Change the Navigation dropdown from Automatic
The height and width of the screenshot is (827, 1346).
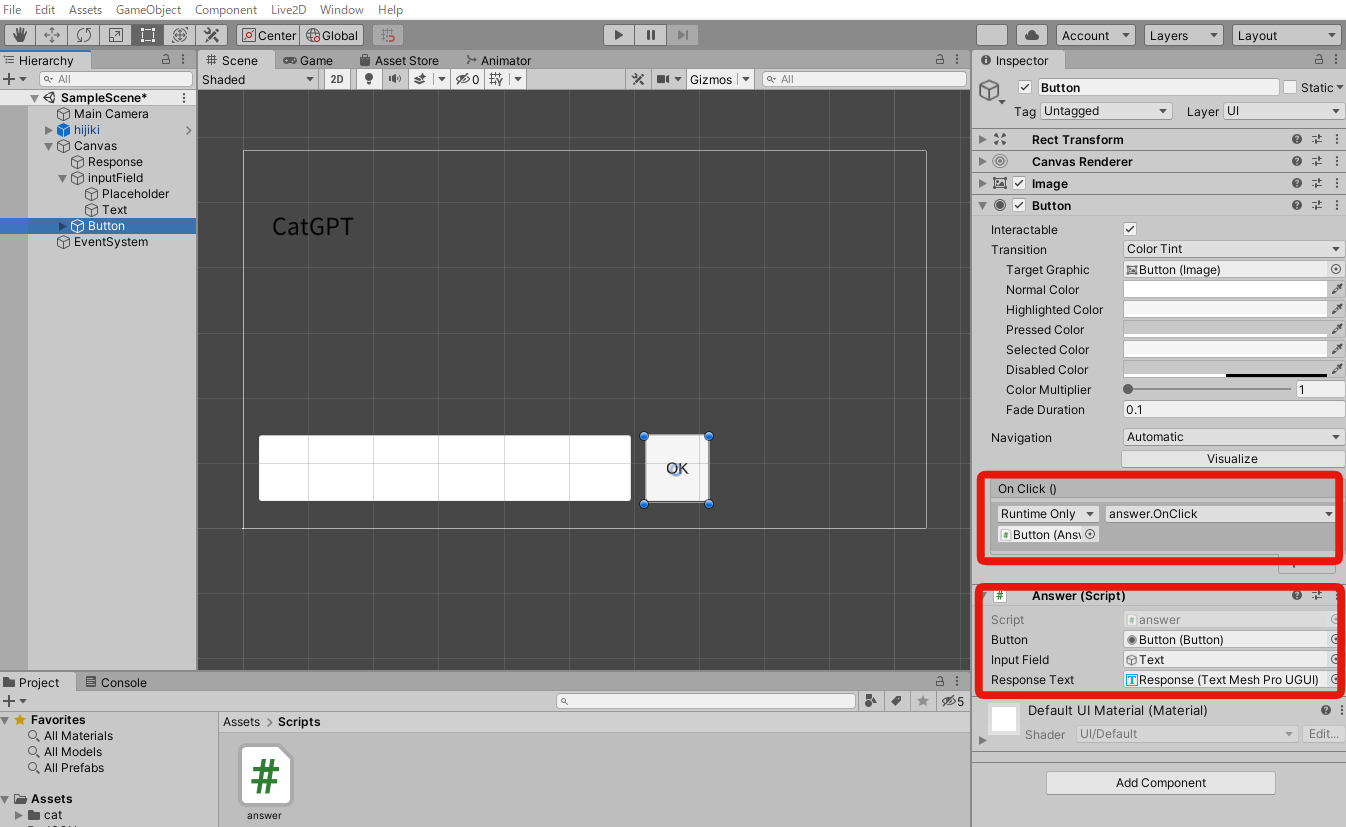click(x=1232, y=437)
